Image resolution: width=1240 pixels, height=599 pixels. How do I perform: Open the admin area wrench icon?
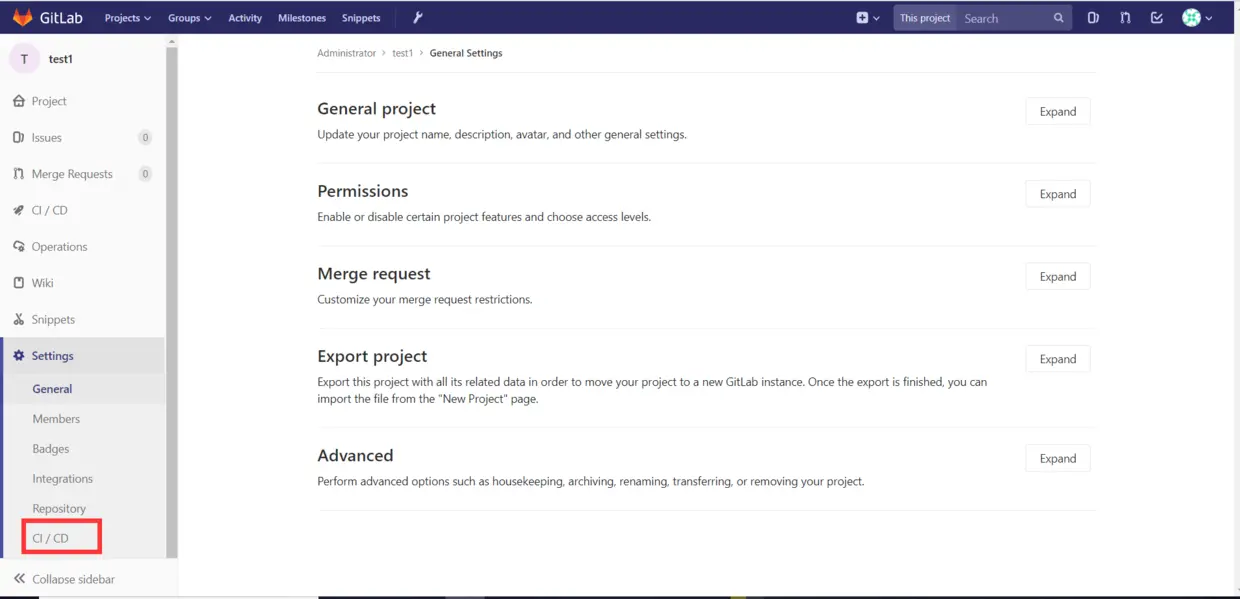point(417,18)
